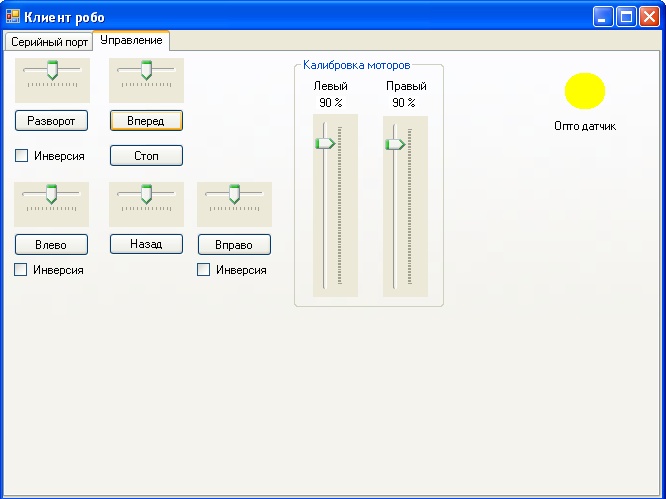
Task: Click the slider thumb above Вперед
Action: coord(146,70)
